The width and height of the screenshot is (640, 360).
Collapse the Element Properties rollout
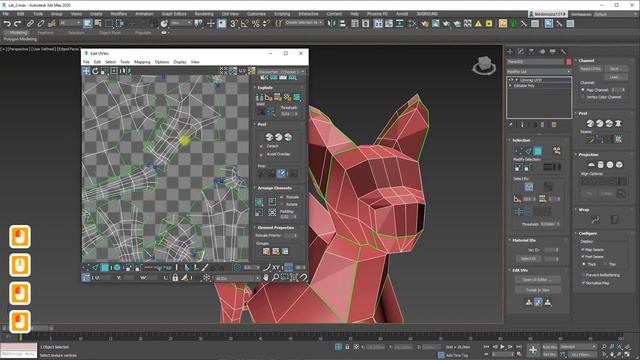(256, 228)
